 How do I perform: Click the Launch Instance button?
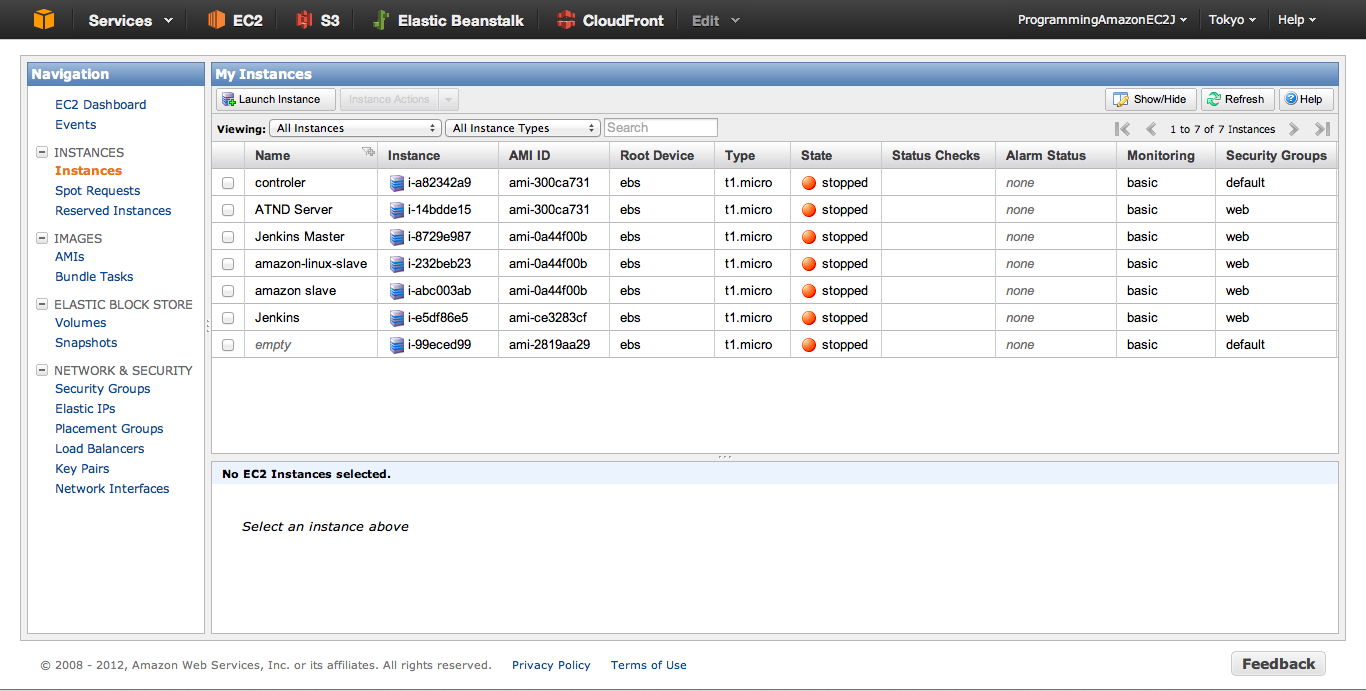point(270,99)
